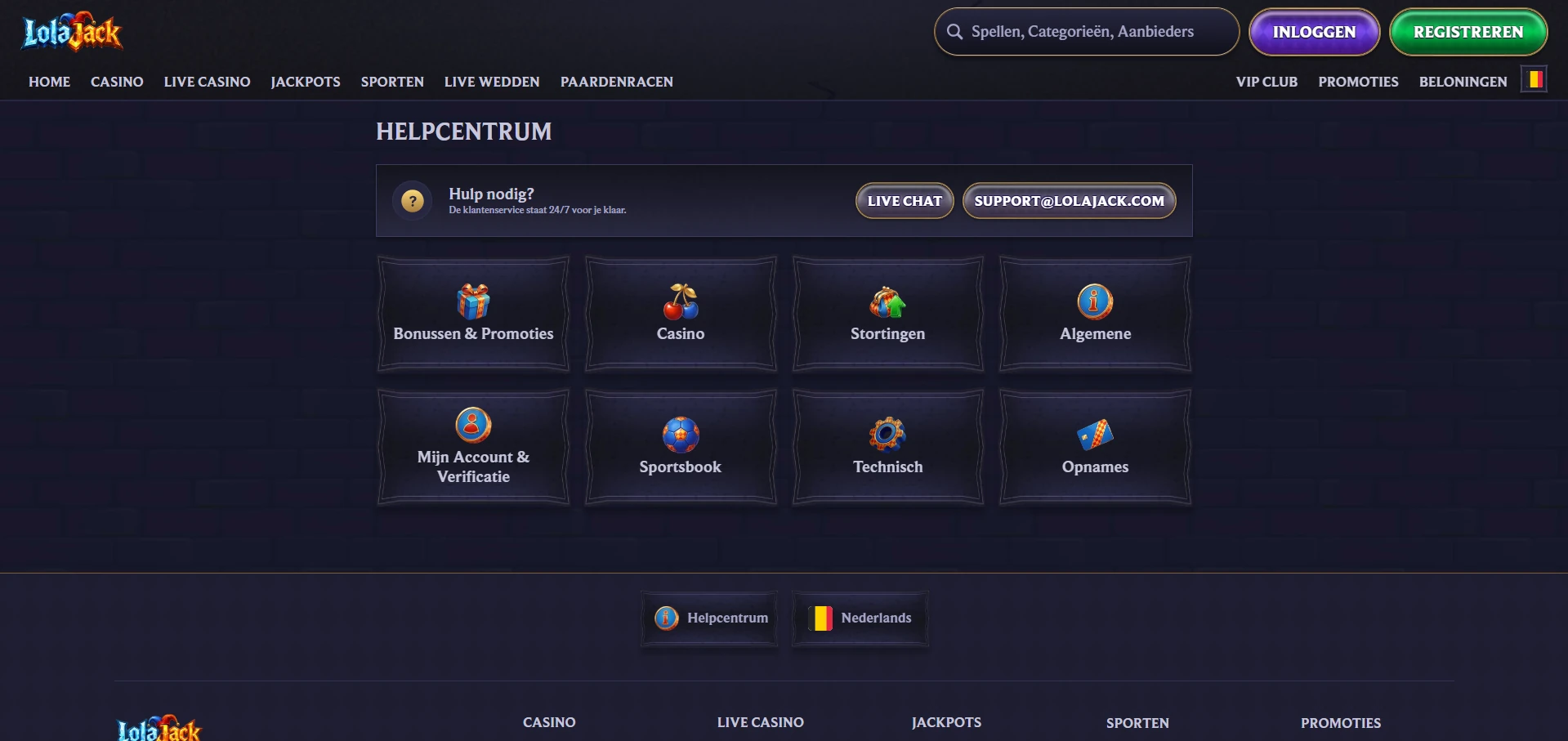Open the footer Helpcentrum button
Image resolution: width=1568 pixels, height=741 pixels.
[709, 618]
